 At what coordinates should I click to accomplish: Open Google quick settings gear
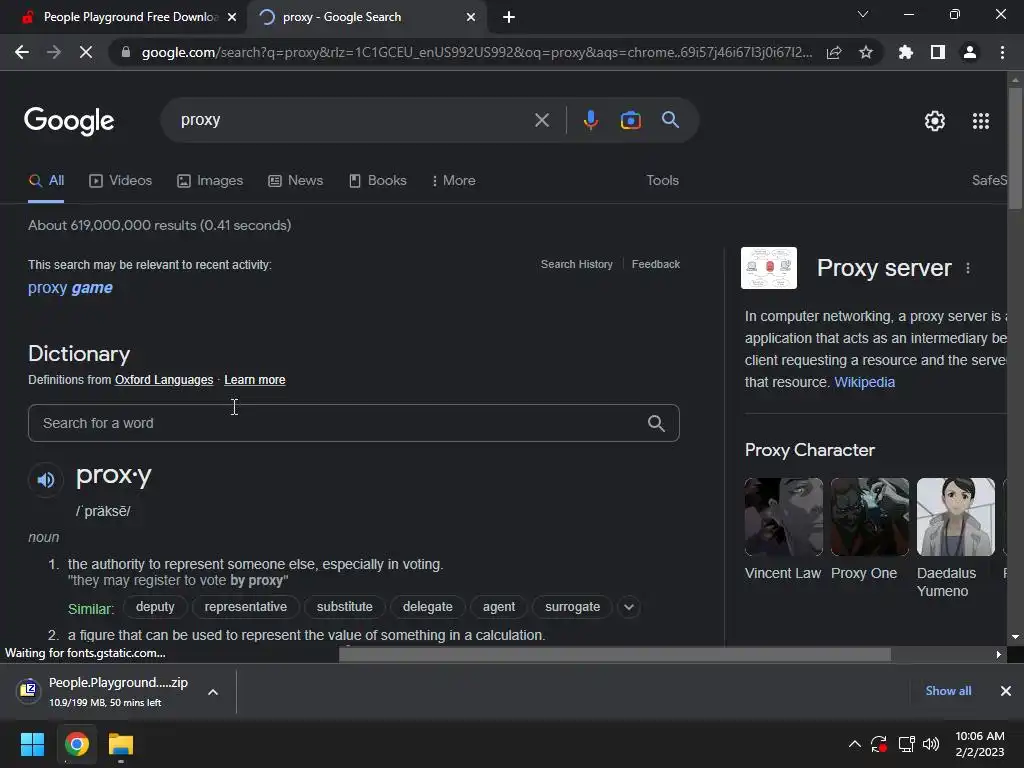coord(935,121)
